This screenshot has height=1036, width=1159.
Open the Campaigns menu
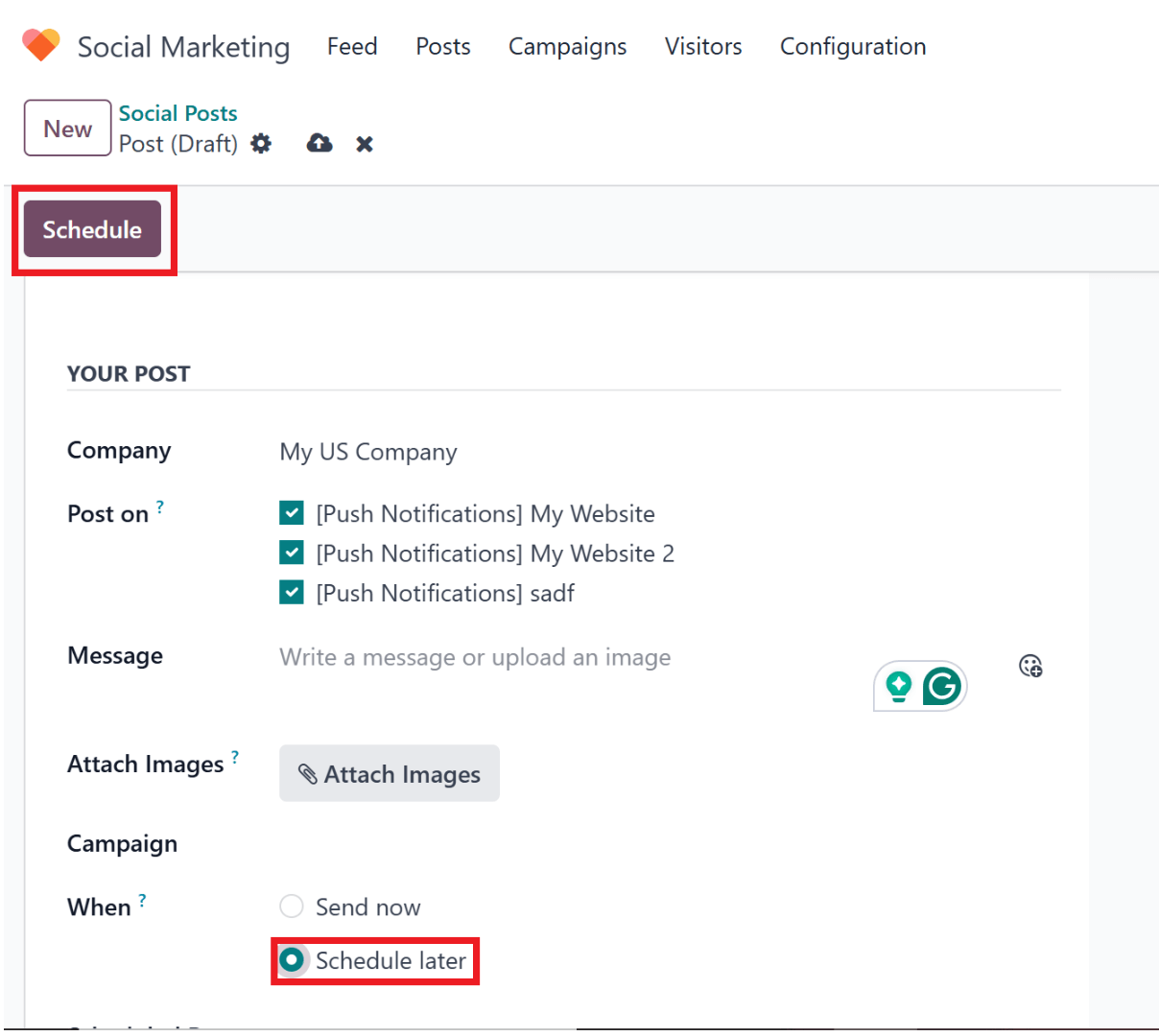(x=567, y=46)
